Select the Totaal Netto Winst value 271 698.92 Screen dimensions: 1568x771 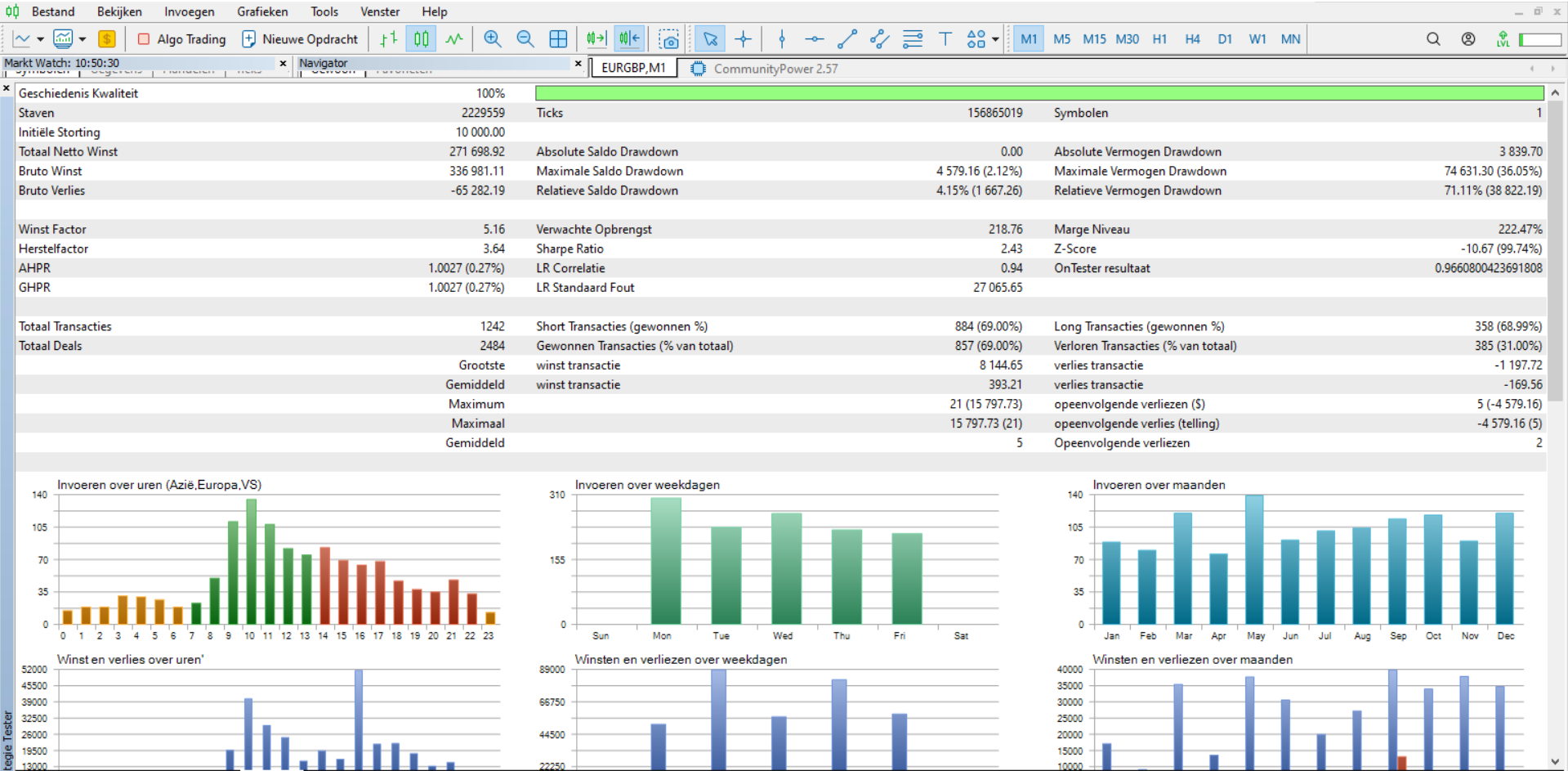click(477, 151)
